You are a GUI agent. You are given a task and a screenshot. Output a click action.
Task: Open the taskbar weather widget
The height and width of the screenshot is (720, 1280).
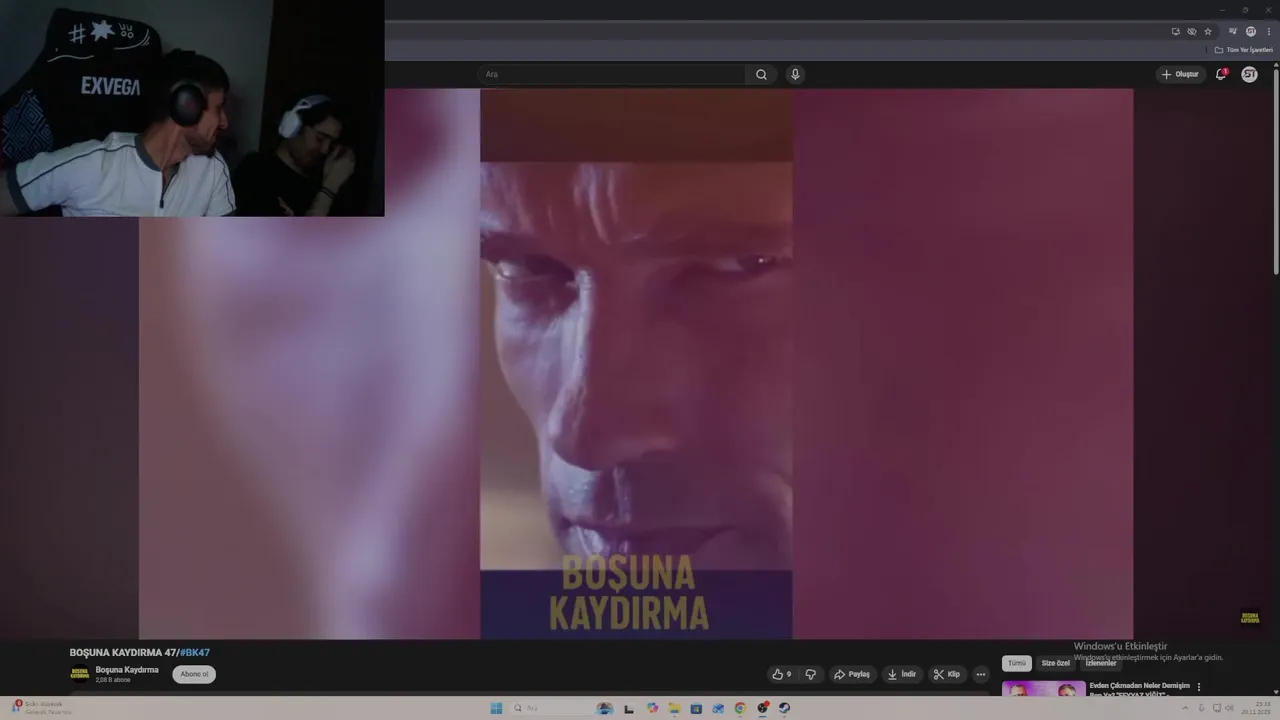tap(42, 708)
